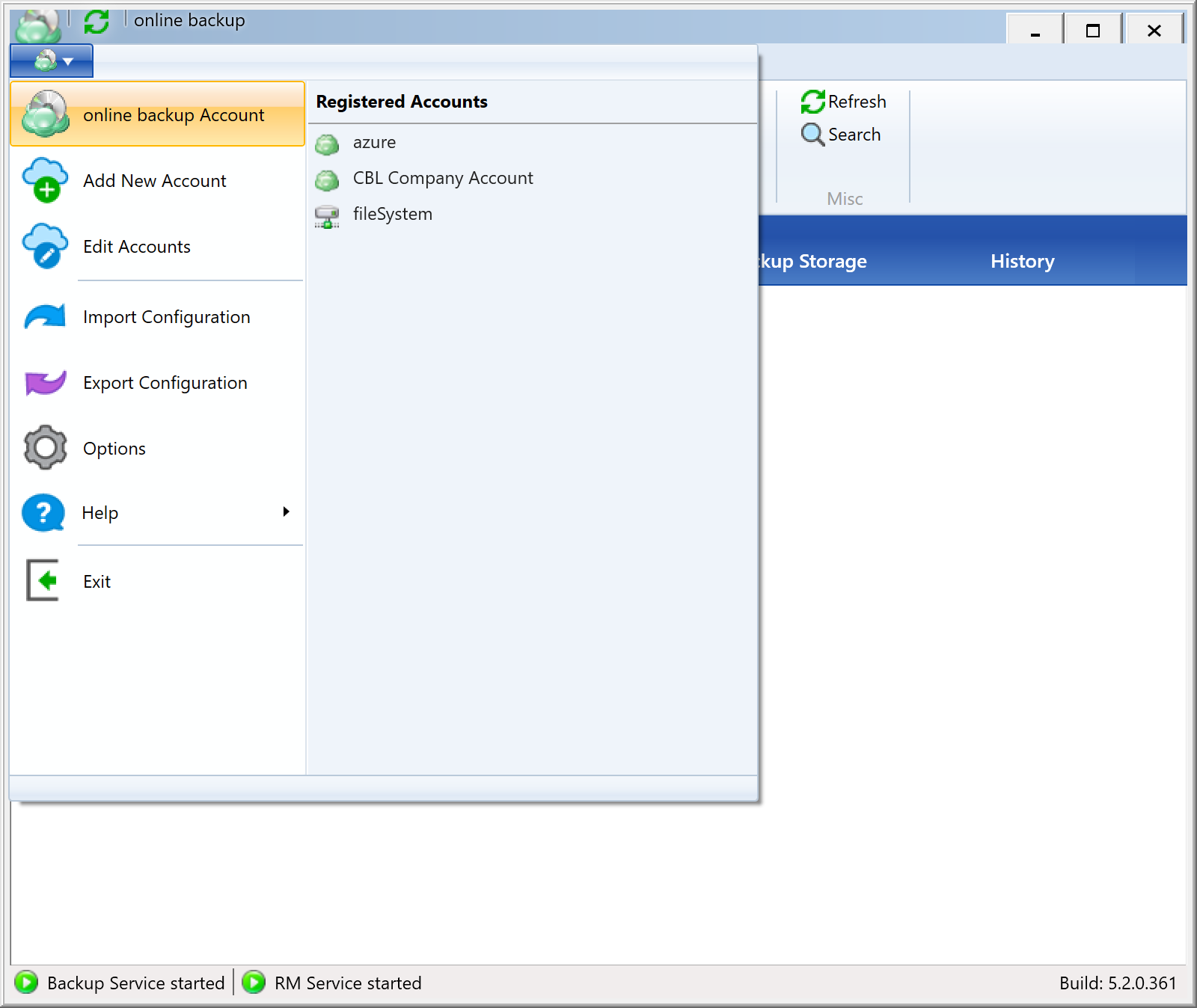Open Edit Accounts
This screenshot has width=1197, height=1008.
point(158,247)
